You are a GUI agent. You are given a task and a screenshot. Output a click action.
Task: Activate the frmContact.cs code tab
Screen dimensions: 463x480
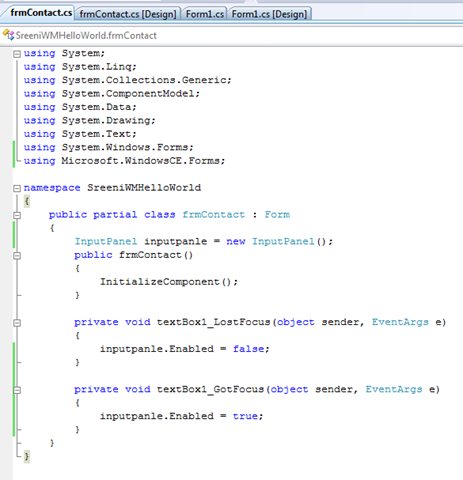[40, 13]
